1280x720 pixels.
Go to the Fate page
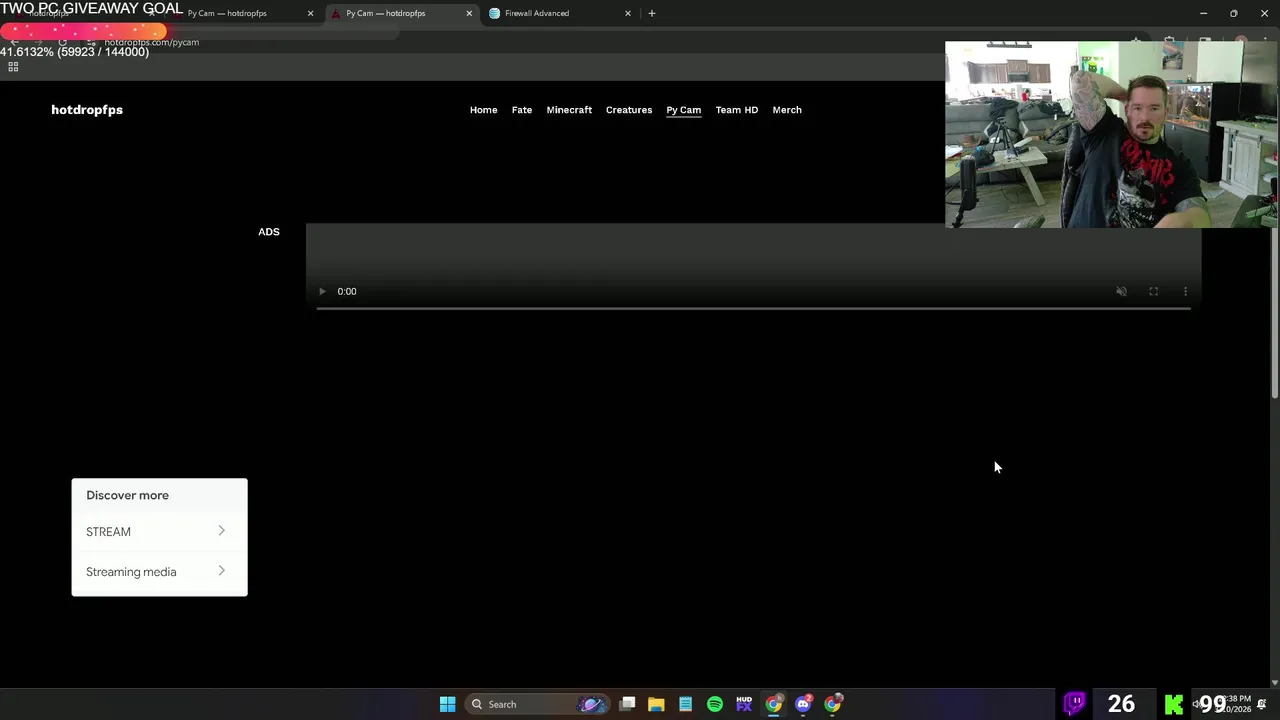tap(522, 110)
